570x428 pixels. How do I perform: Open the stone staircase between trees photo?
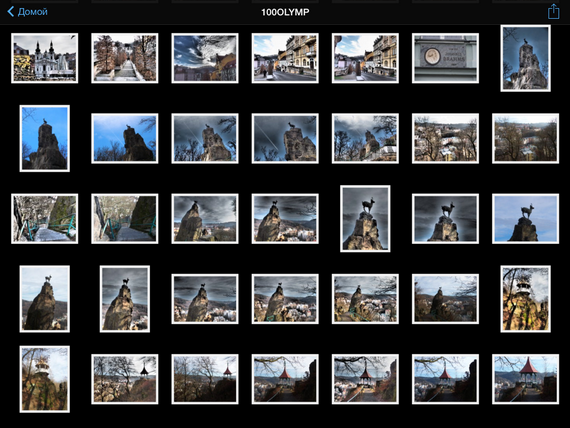[x=125, y=58]
